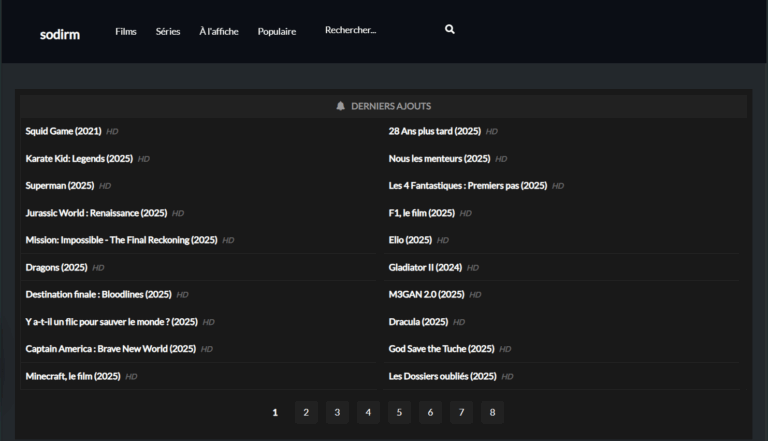Screen dimensions: 768x441
Task: Jump to page 5 in pagination
Action: (399, 412)
